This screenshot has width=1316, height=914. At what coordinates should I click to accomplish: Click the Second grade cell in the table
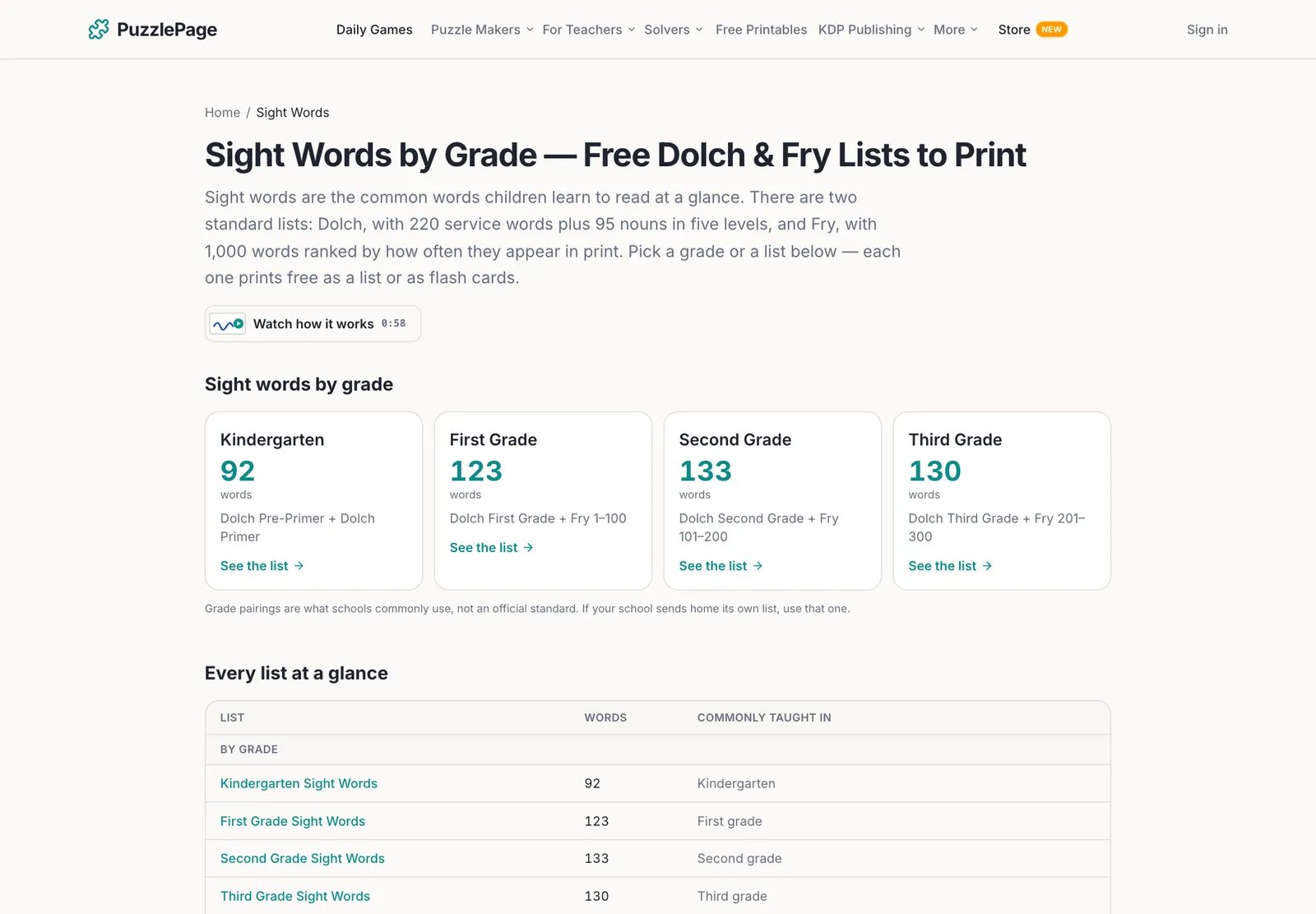tap(739, 858)
